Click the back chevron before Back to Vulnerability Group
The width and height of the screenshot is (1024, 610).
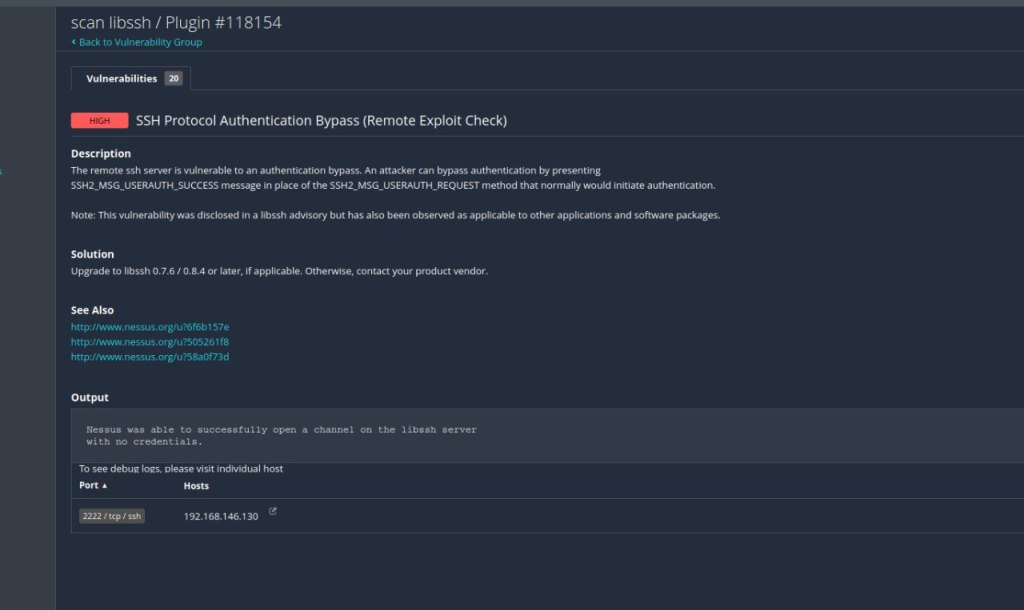pos(74,42)
